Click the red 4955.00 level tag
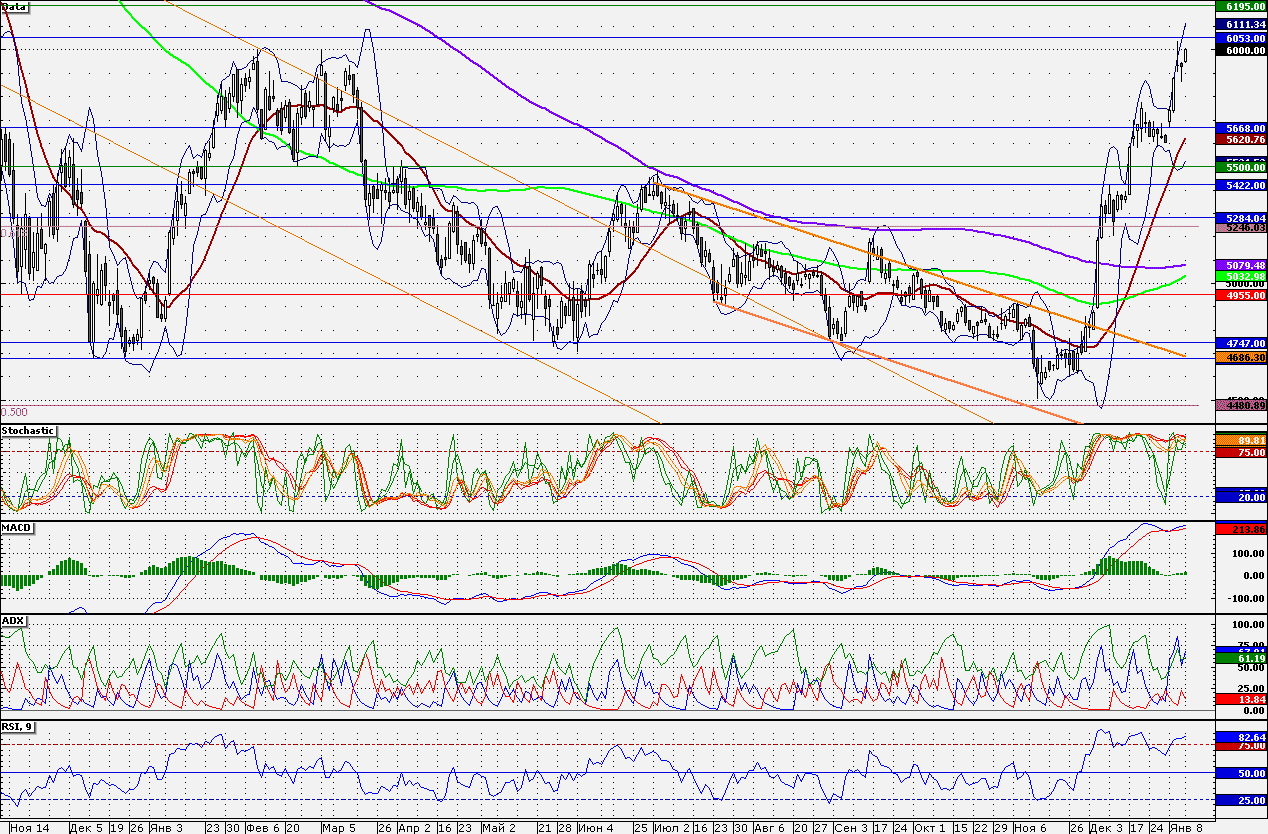This screenshot has width=1268, height=834. pos(1240,296)
